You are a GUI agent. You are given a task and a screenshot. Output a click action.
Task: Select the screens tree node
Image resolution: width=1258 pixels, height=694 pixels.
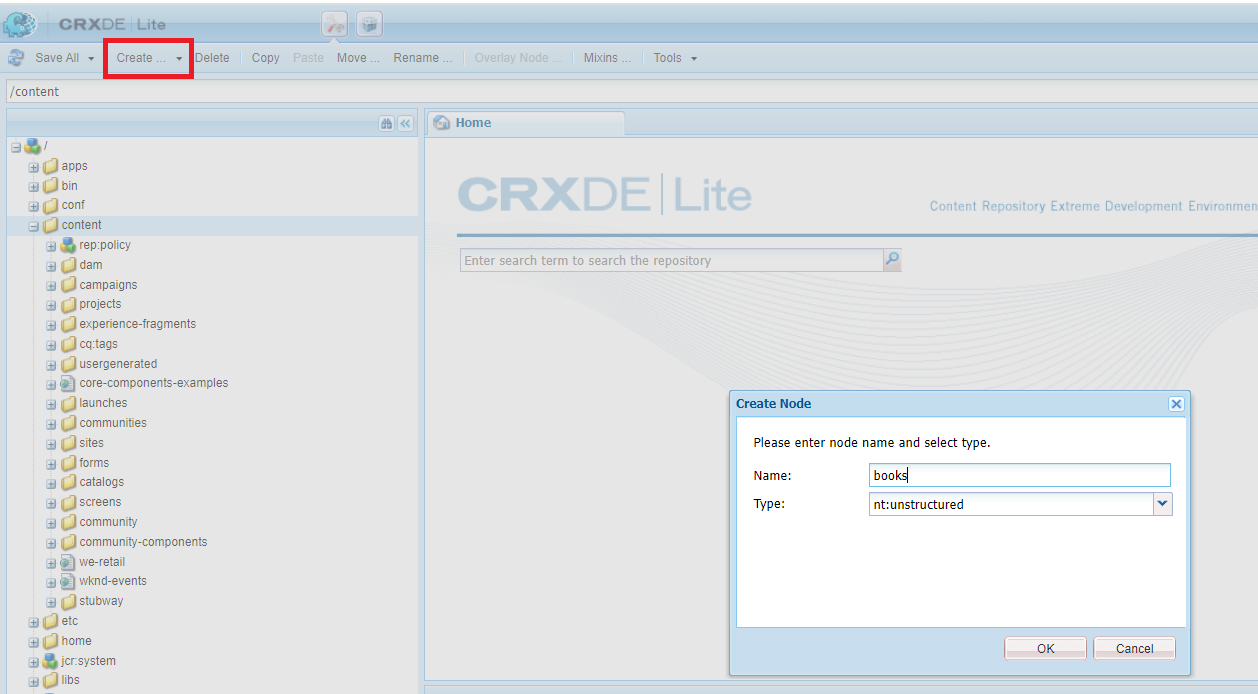(x=100, y=502)
